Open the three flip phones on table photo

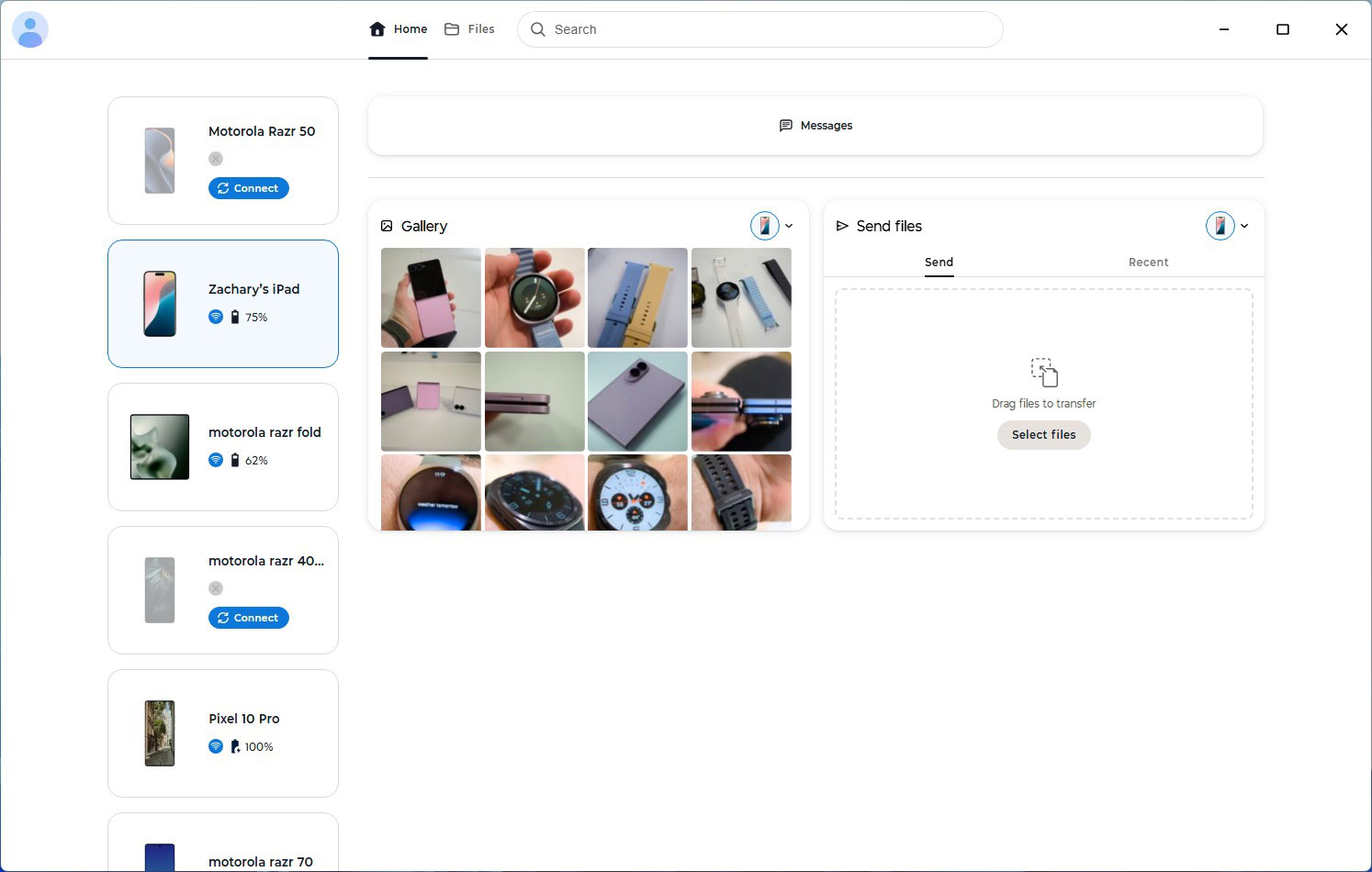click(431, 401)
